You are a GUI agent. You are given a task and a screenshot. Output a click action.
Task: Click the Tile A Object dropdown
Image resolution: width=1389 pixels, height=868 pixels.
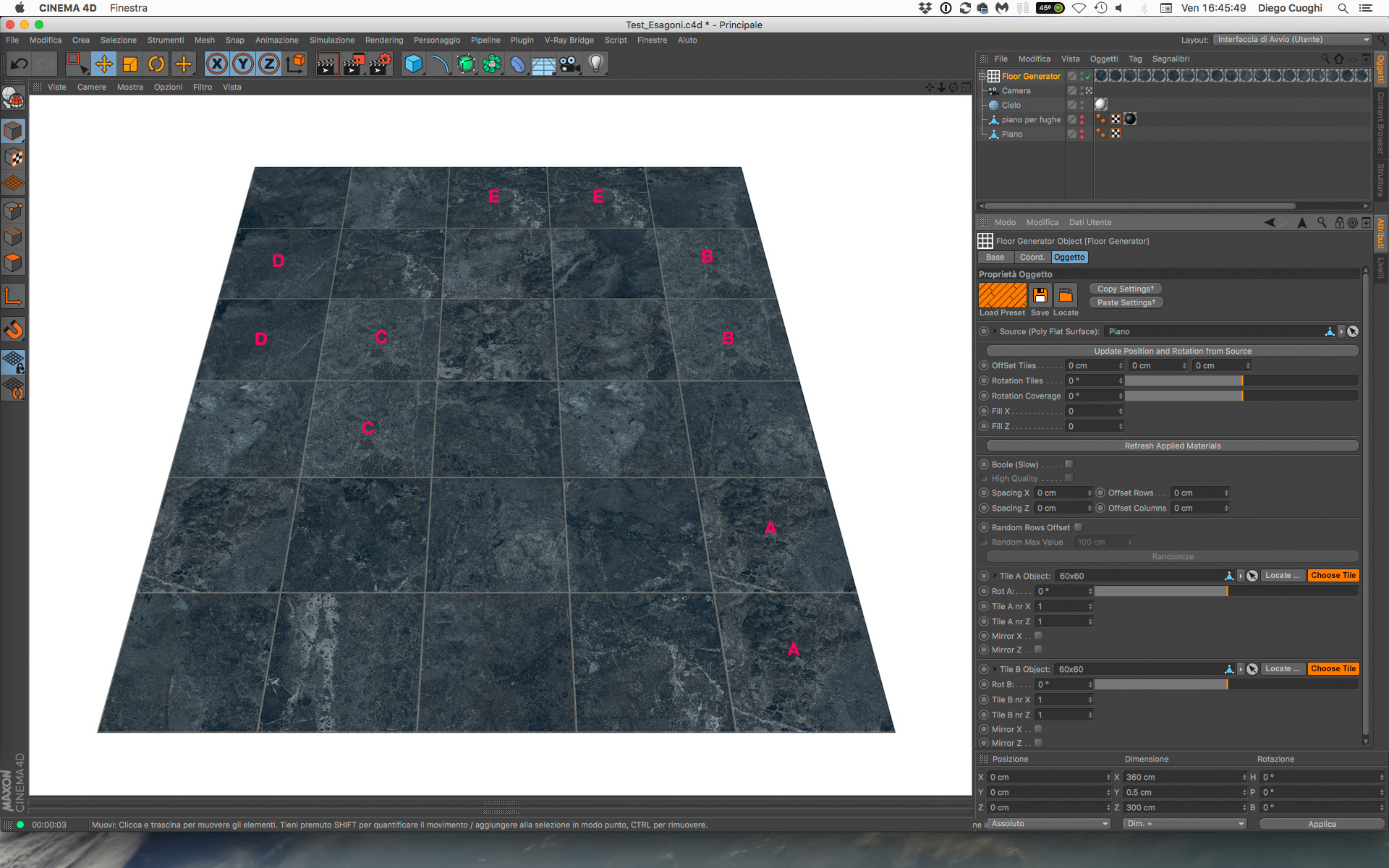(x=1239, y=575)
